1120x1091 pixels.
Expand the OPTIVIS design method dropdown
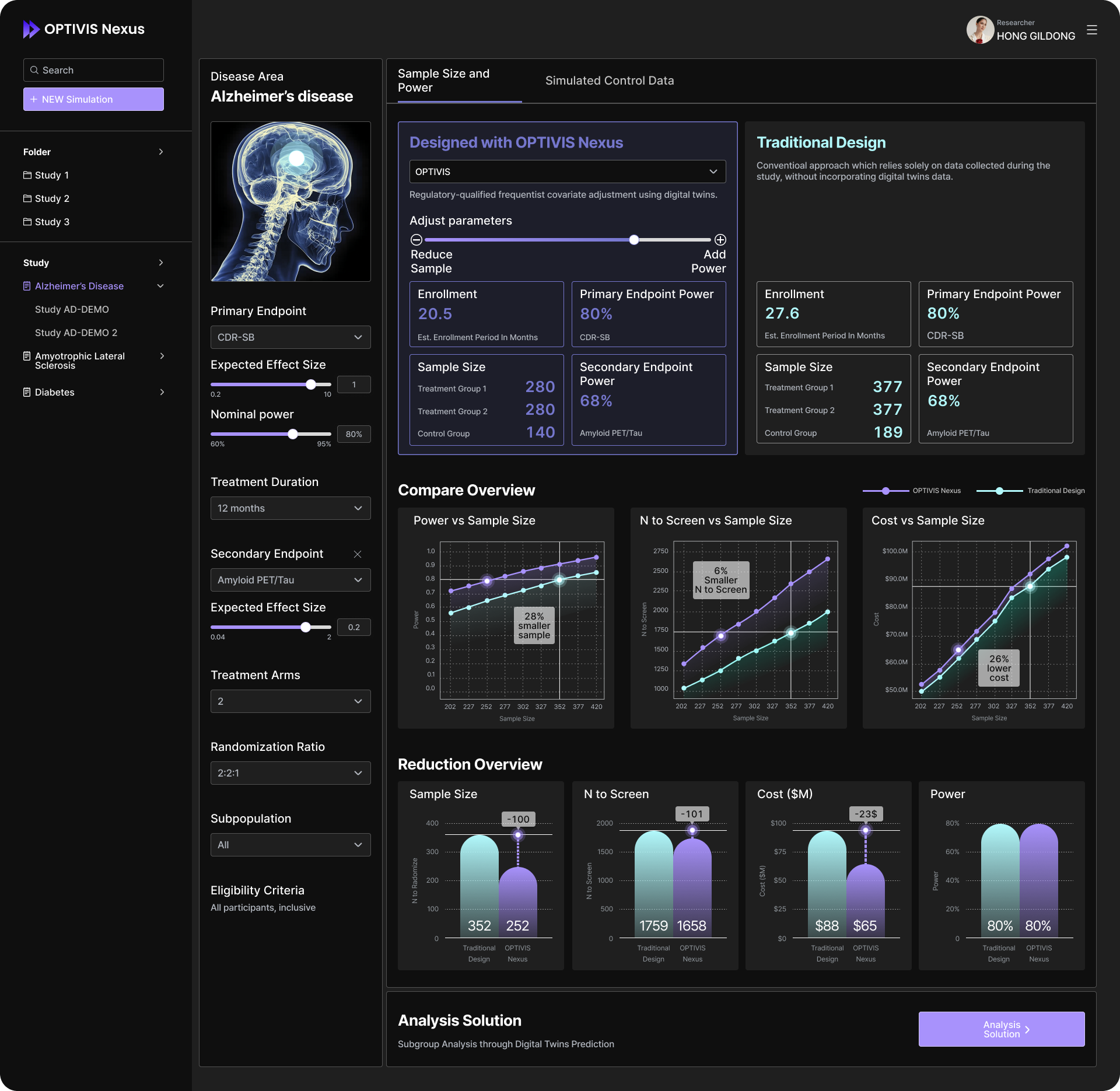[567, 172]
